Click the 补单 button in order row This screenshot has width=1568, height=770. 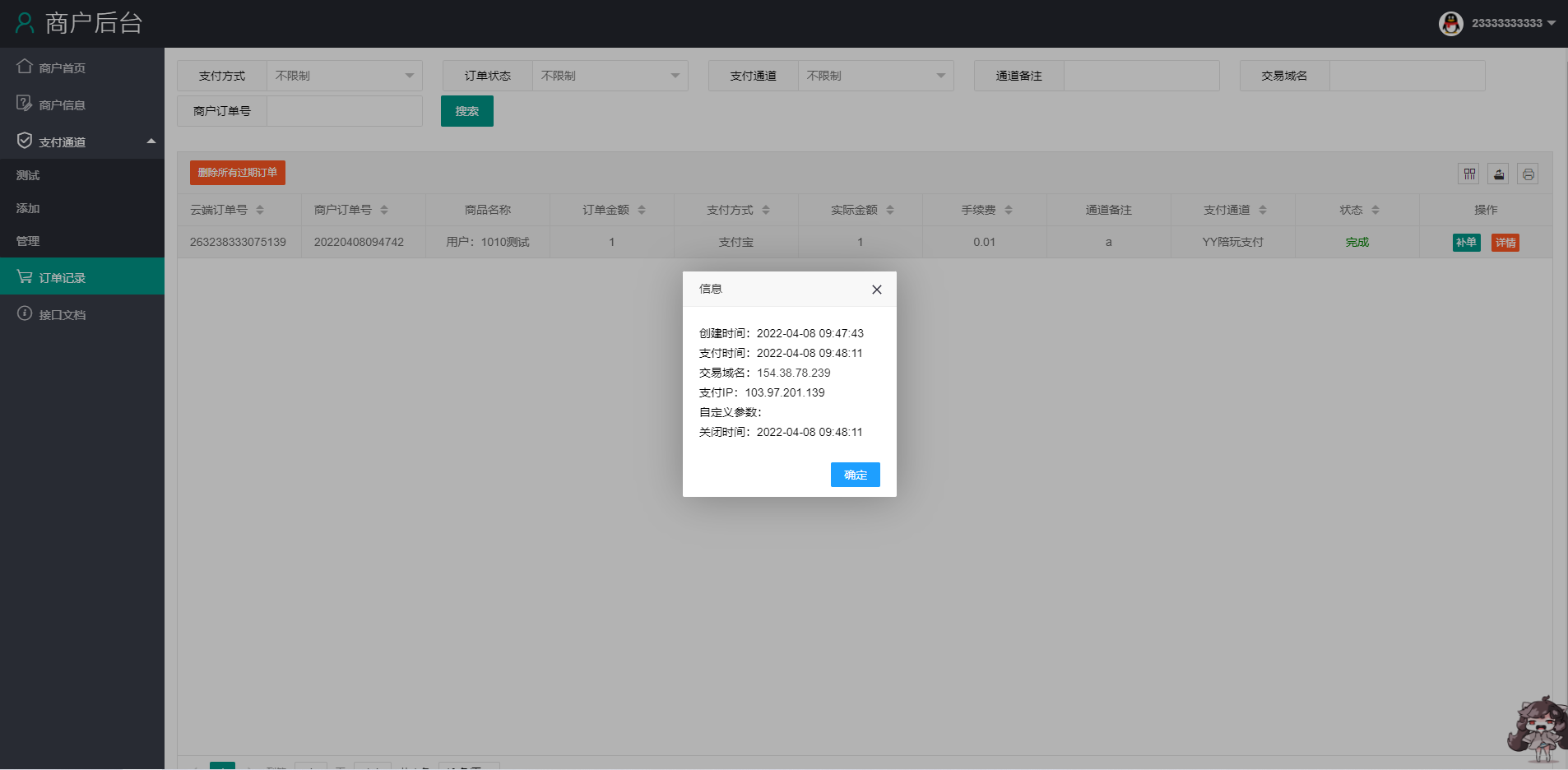click(x=1466, y=243)
